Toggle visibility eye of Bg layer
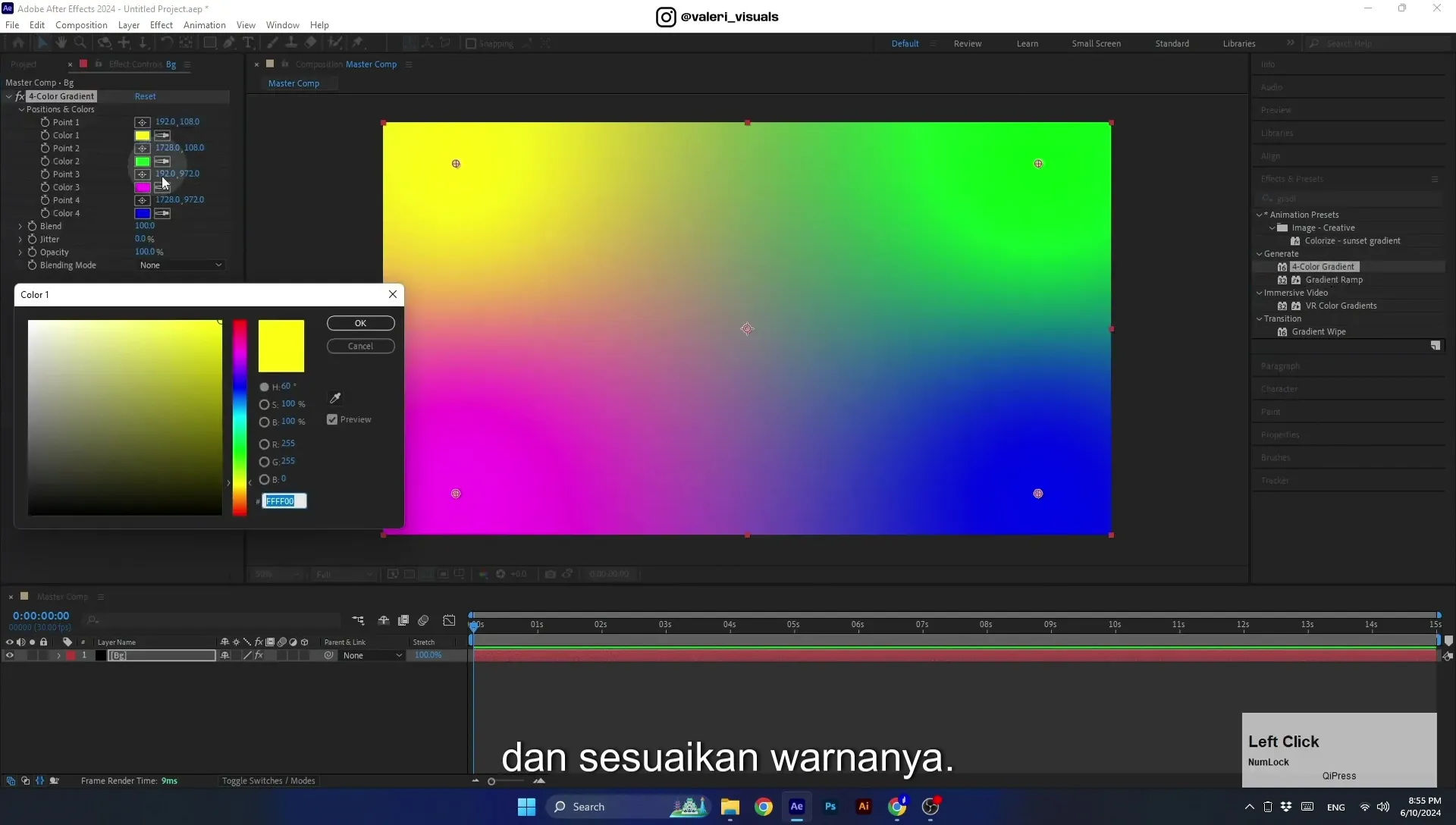Image resolution: width=1456 pixels, height=825 pixels. (x=10, y=656)
